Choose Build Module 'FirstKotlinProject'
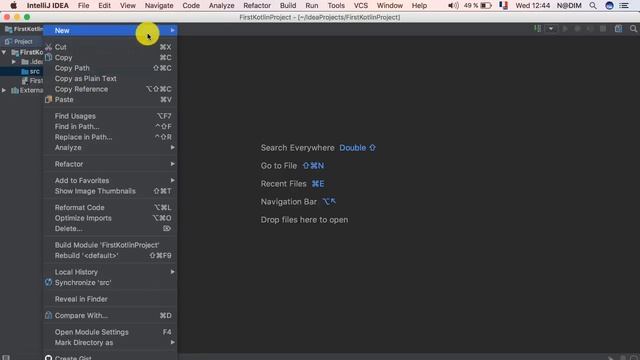The image size is (640, 360). [x=110, y=245]
